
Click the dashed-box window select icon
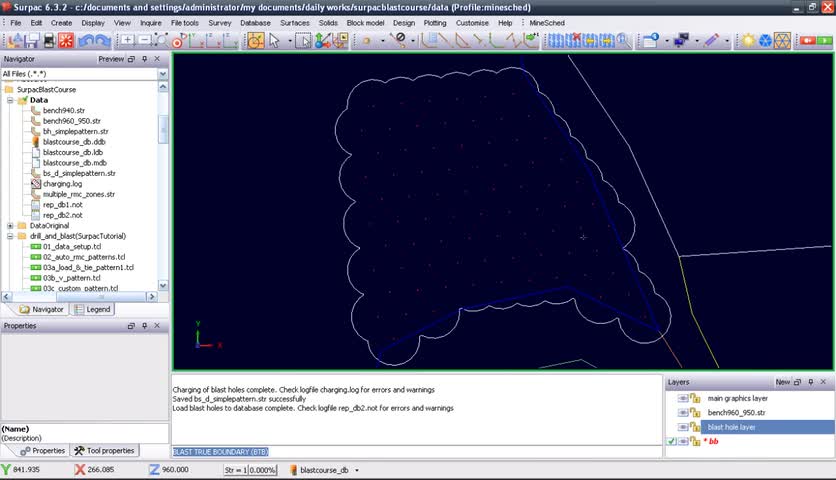pos(303,41)
